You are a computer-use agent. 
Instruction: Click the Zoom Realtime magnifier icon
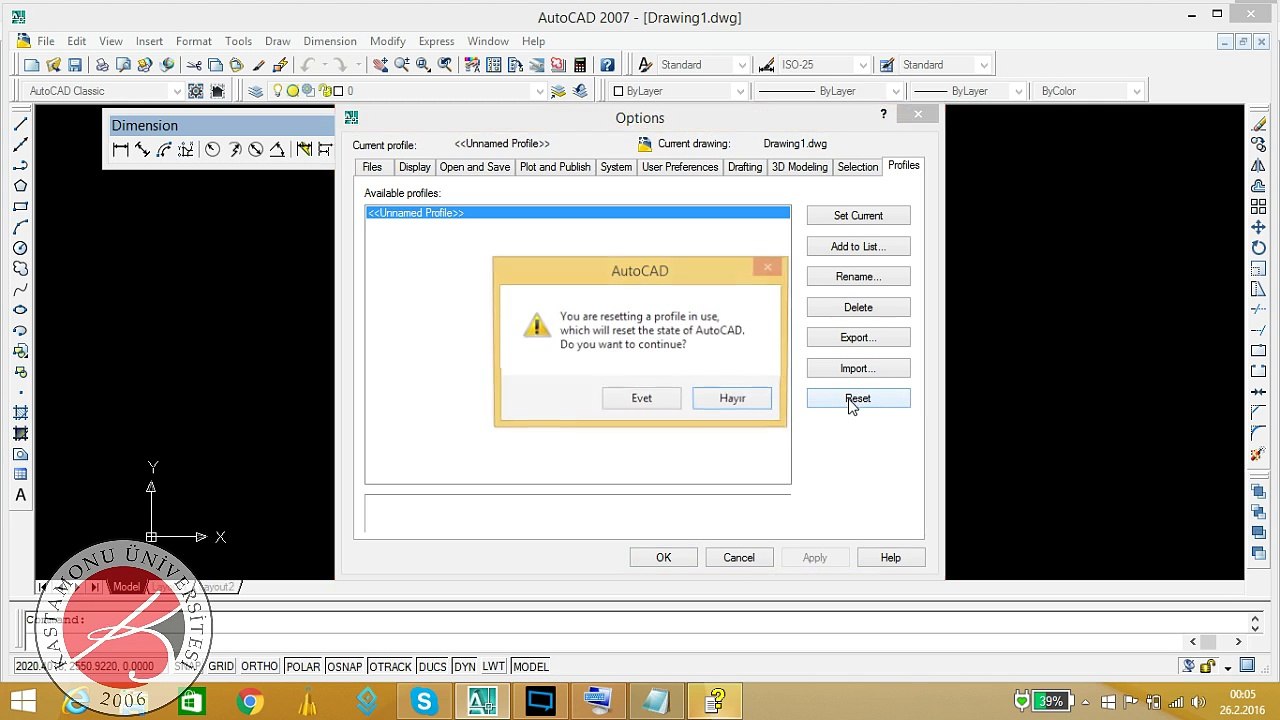tap(402, 65)
